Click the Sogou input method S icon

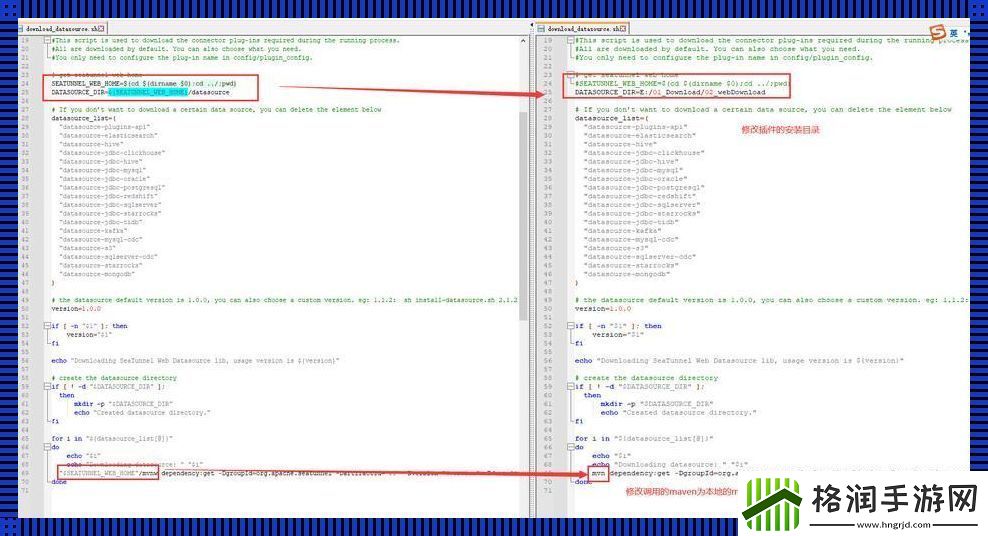click(x=937, y=33)
